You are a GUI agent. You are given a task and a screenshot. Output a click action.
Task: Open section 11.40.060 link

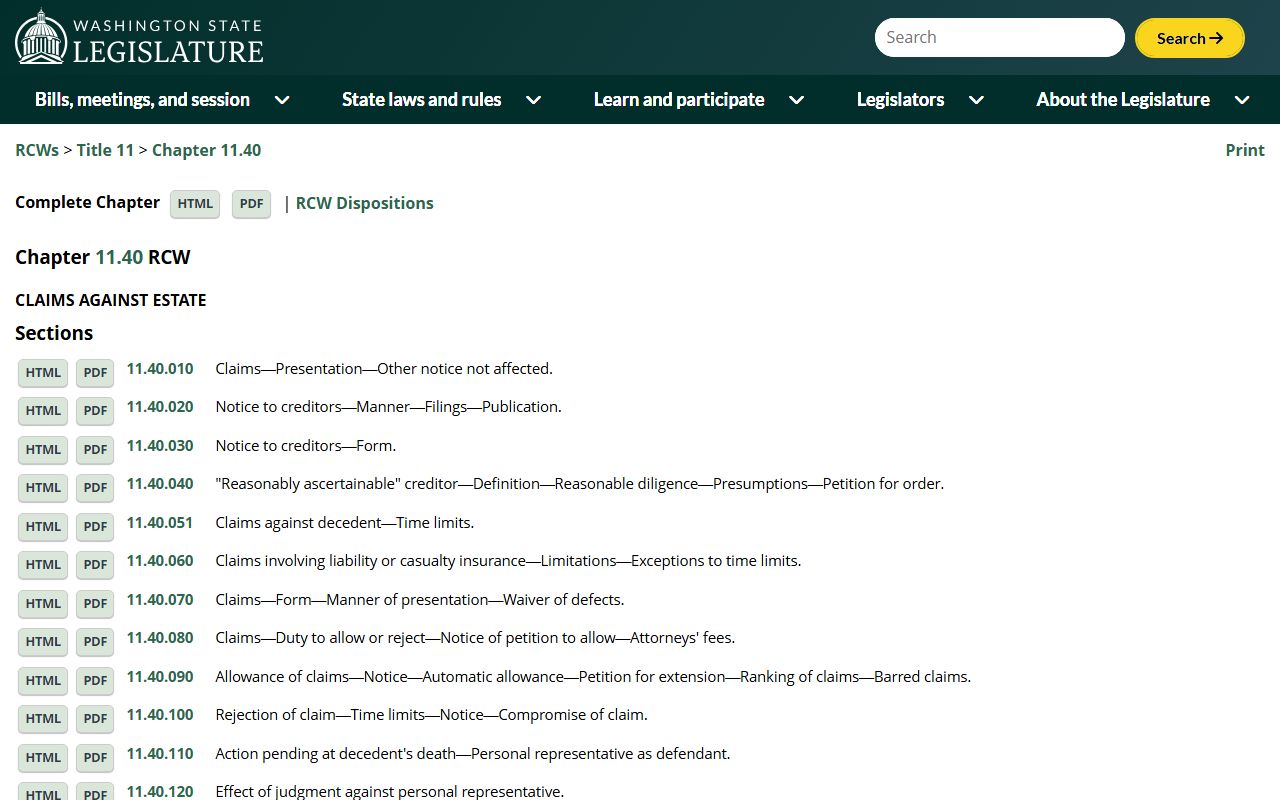point(160,560)
